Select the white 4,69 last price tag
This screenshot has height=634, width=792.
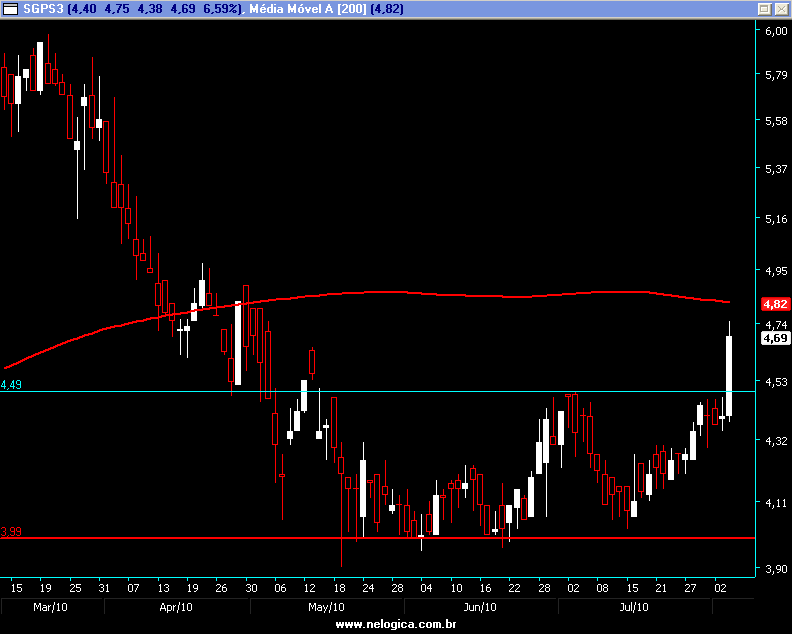point(775,338)
